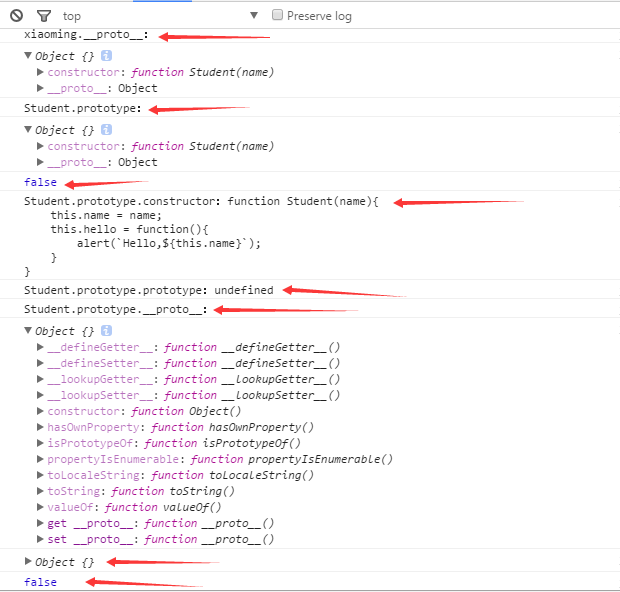
Task: Expand the toString property
Action: click(40, 491)
